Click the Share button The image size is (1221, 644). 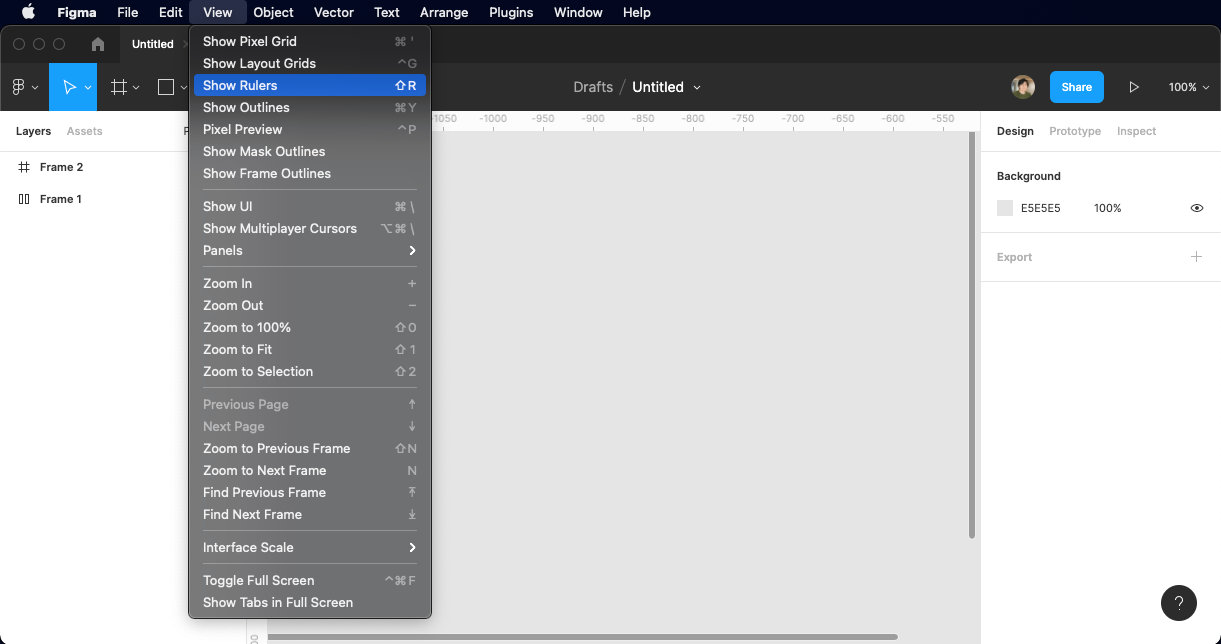coord(1077,87)
